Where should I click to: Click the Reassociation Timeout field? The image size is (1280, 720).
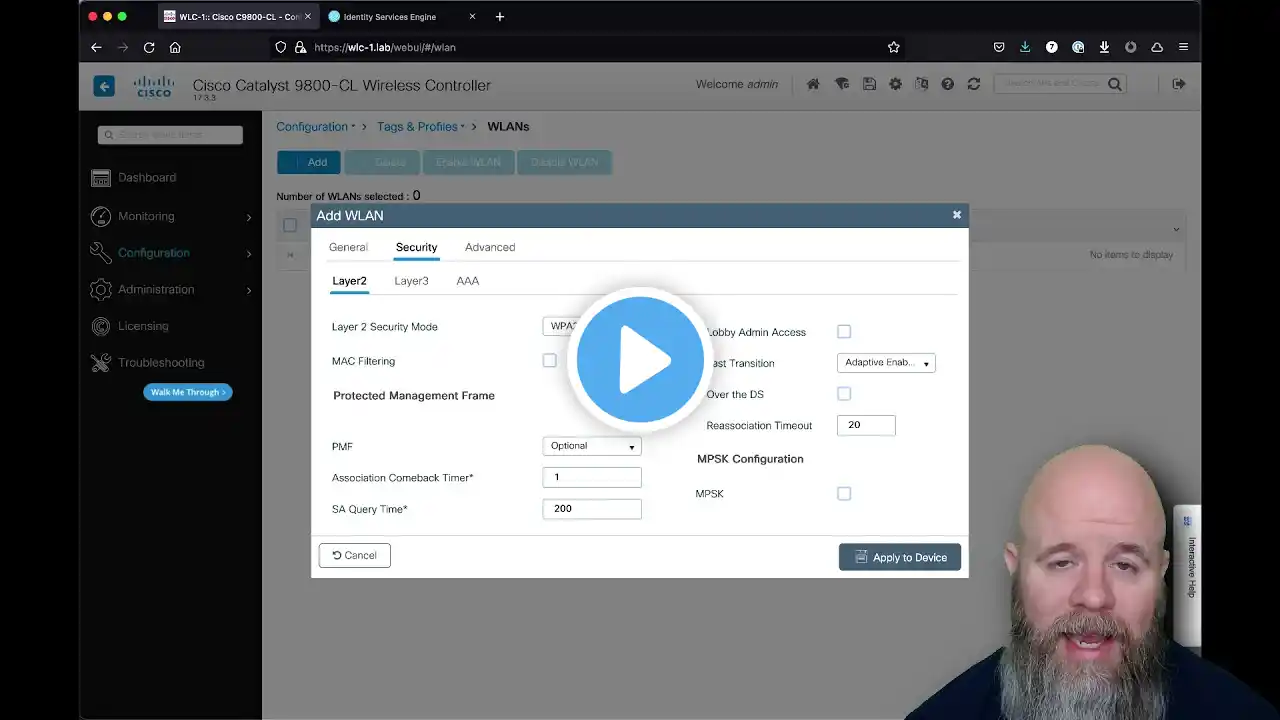[866, 425]
